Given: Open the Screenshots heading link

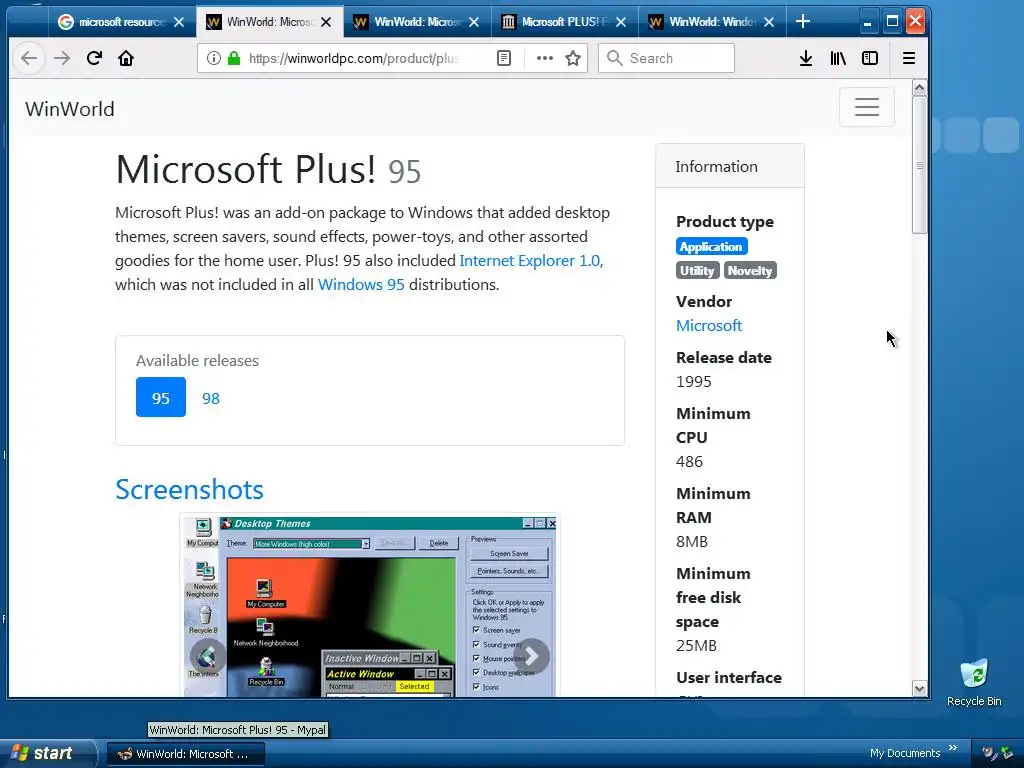Looking at the screenshot, I should (x=189, y=489).
